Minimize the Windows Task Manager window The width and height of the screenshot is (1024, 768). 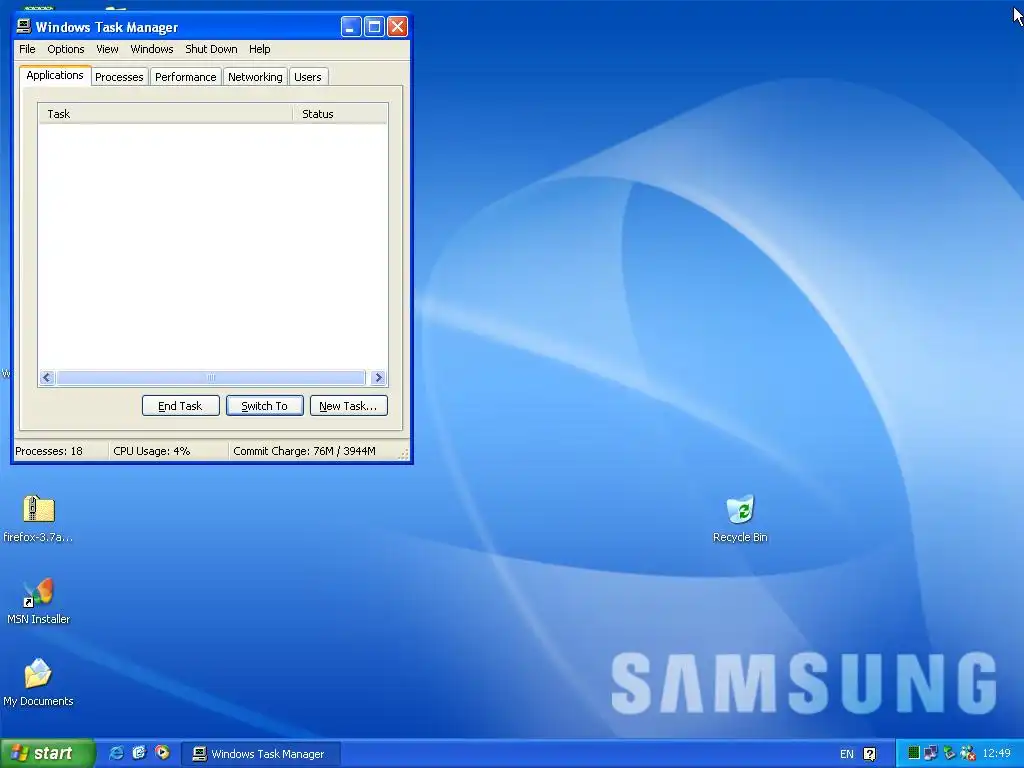pos(351,27)
